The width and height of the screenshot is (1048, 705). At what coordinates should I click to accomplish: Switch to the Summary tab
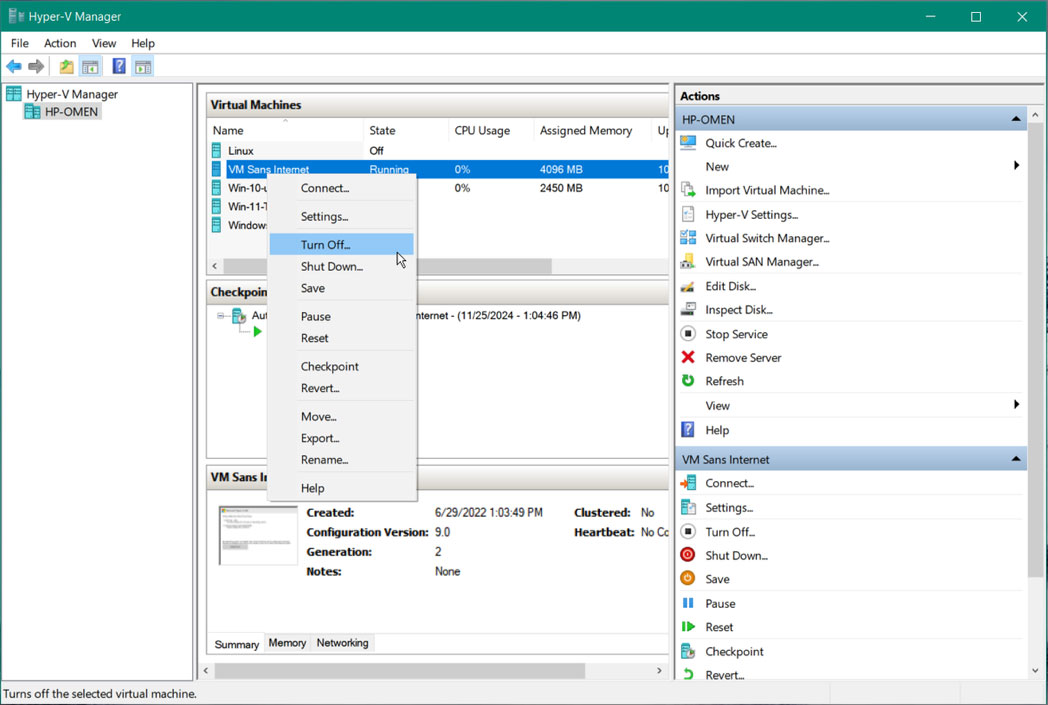point(237,644)
